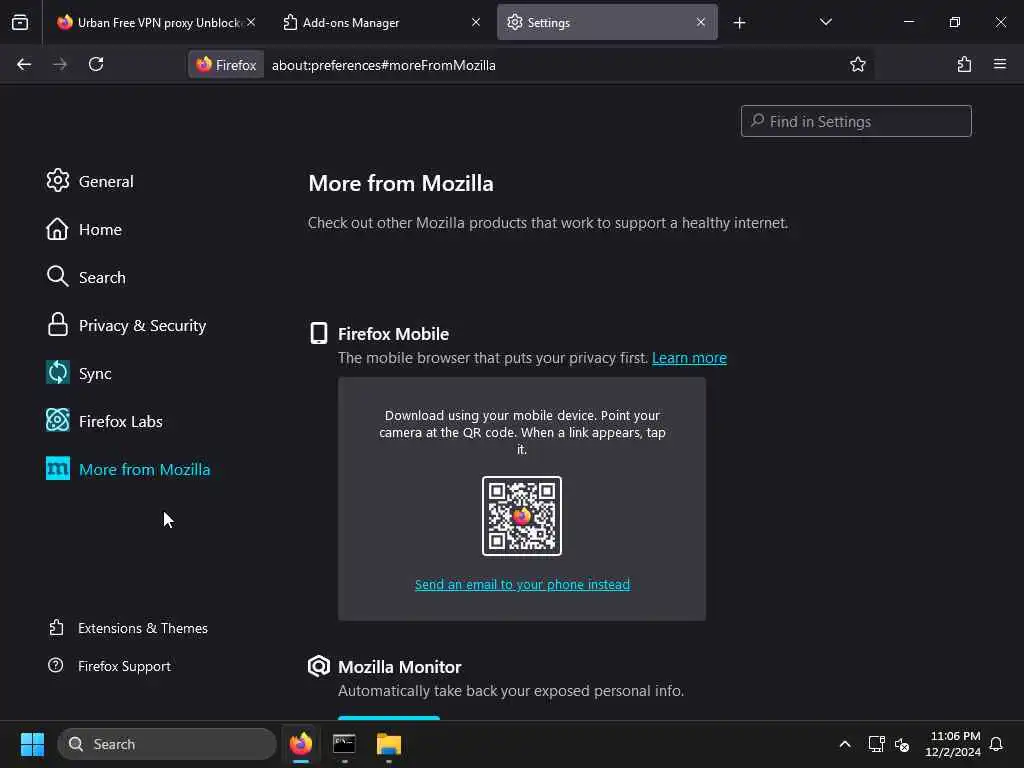Focus the Find in Settings search box
The width and height of the screenshot is (1024, 768).
pyautogui.click(x=856, y=121)
